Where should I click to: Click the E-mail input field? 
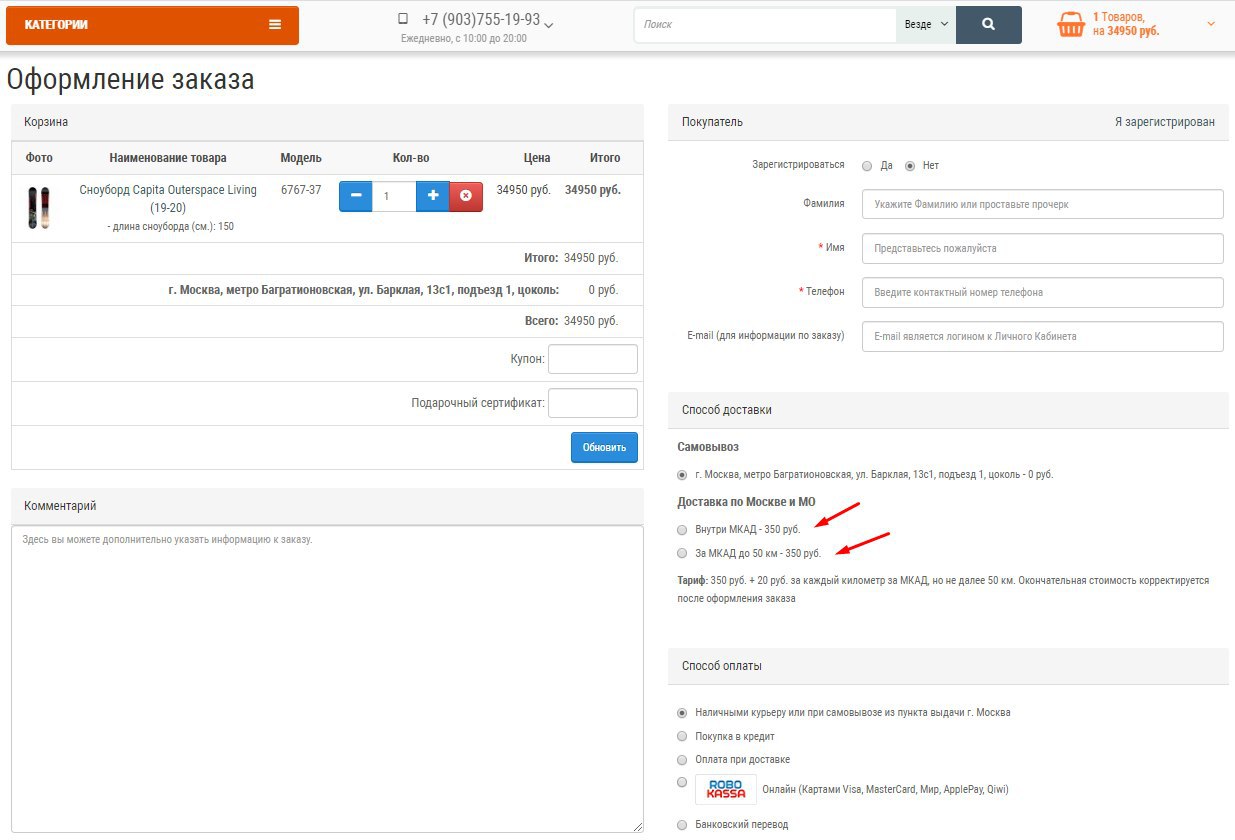1044,336
